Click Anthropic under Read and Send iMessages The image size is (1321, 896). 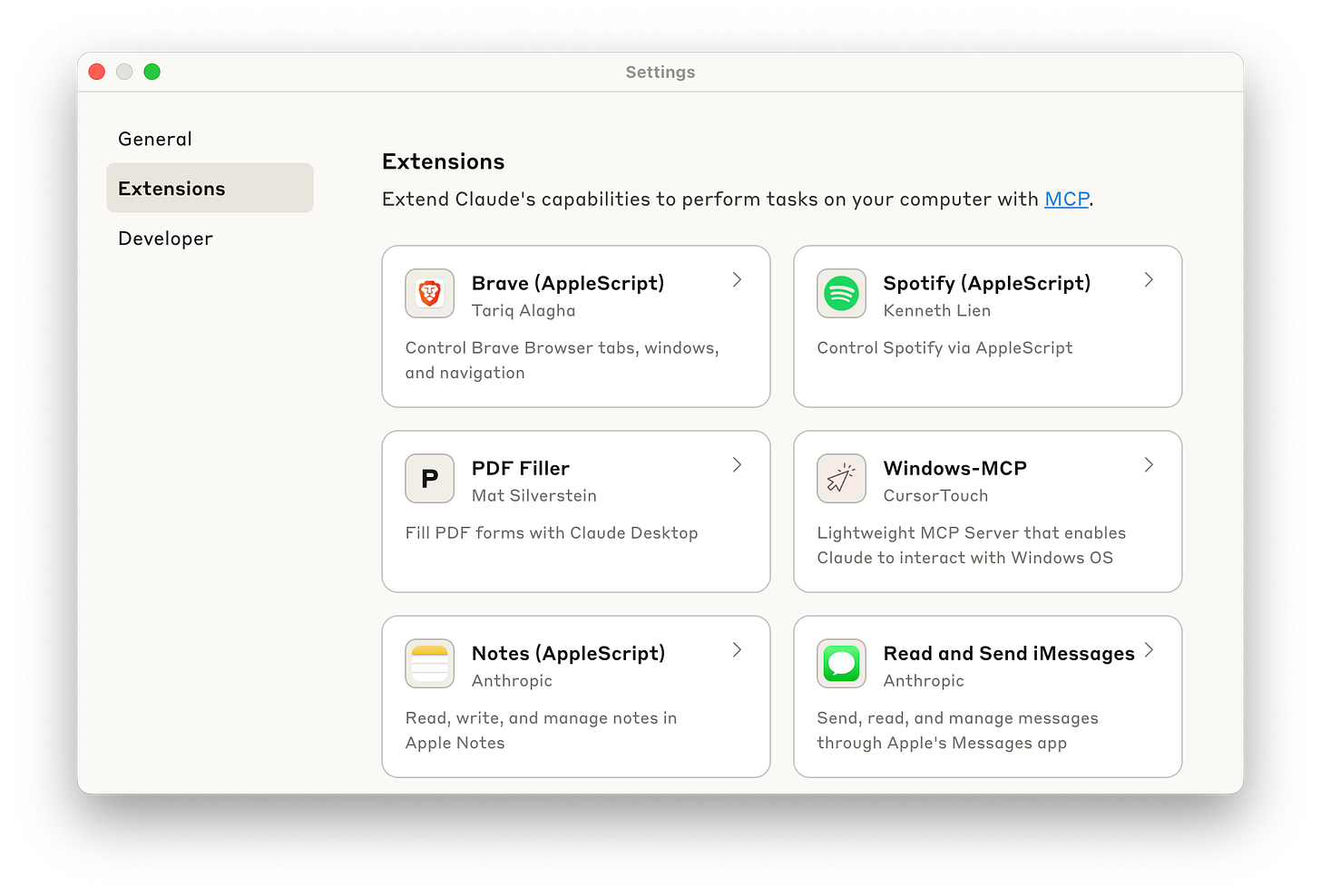click(924, 680)
